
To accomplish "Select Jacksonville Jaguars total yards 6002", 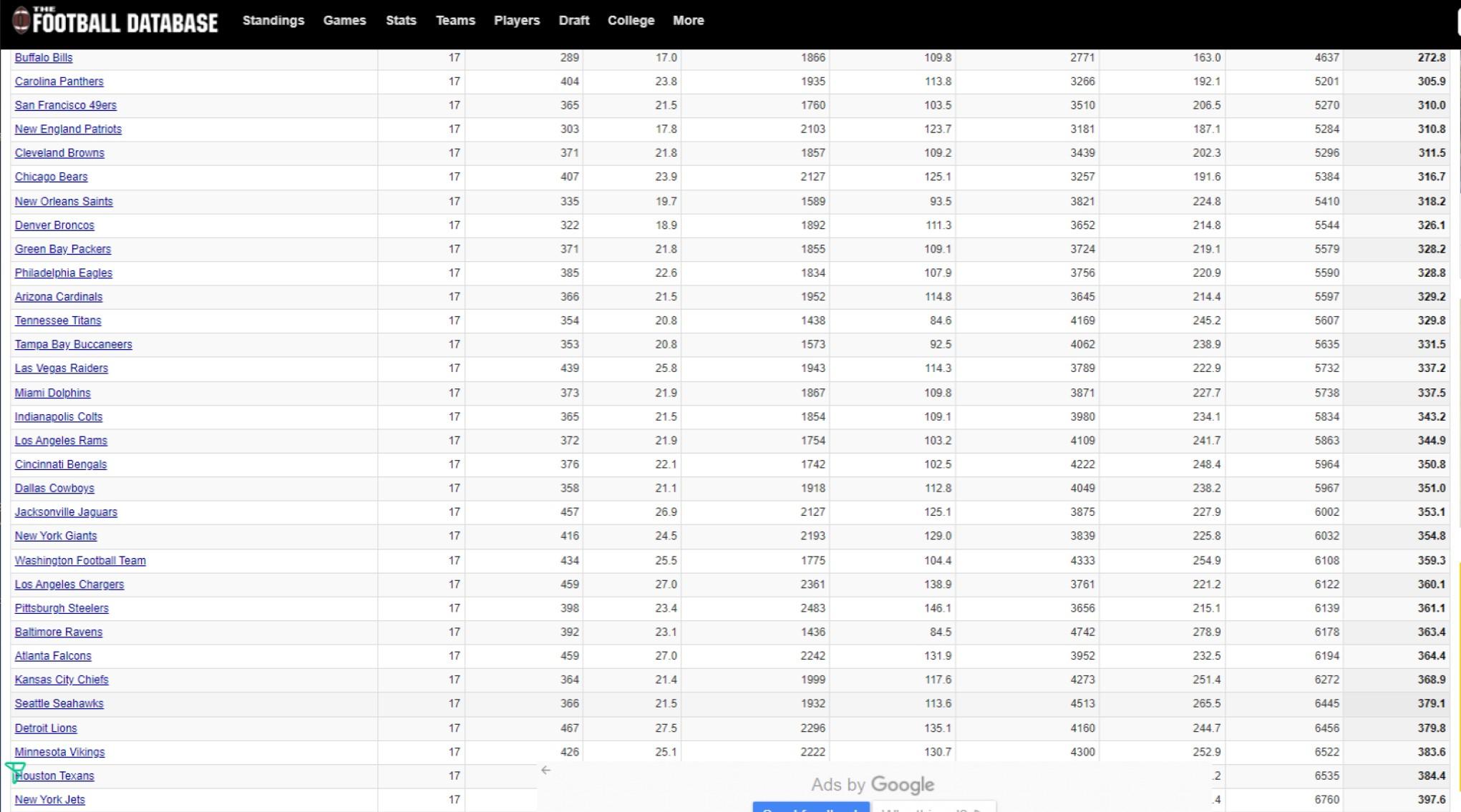I will [1326, 512].
